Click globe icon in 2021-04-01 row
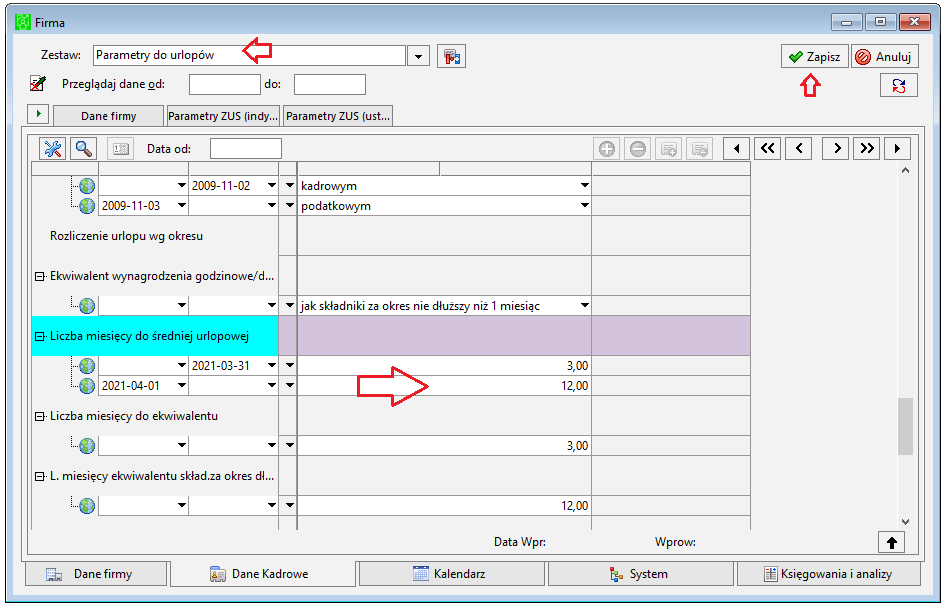This screenshot has height=606, width=943. pyautogui.click(x=87, y=386)
